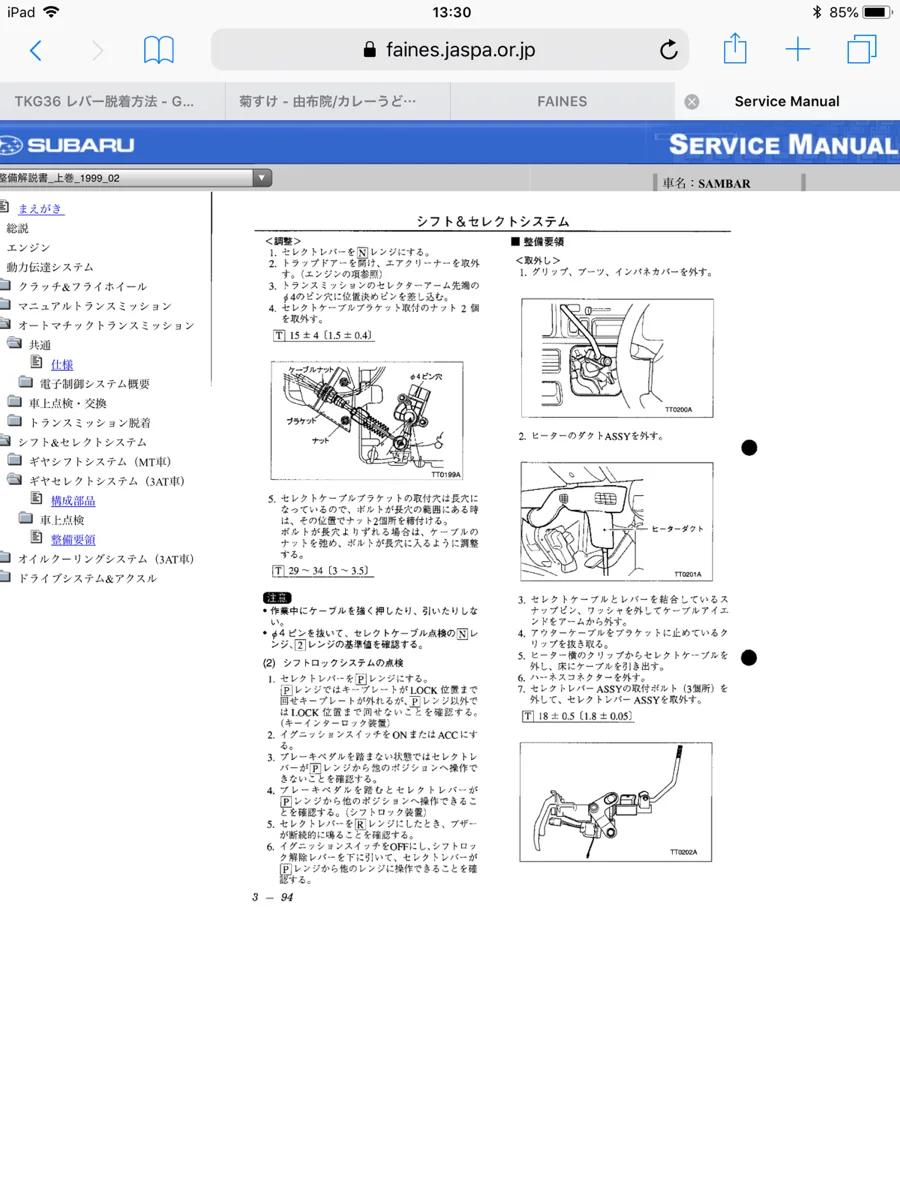This screenshot has height=1200, width=900.
Task: Select エンジン in the contents tree
Action: [x=28, y=247]
